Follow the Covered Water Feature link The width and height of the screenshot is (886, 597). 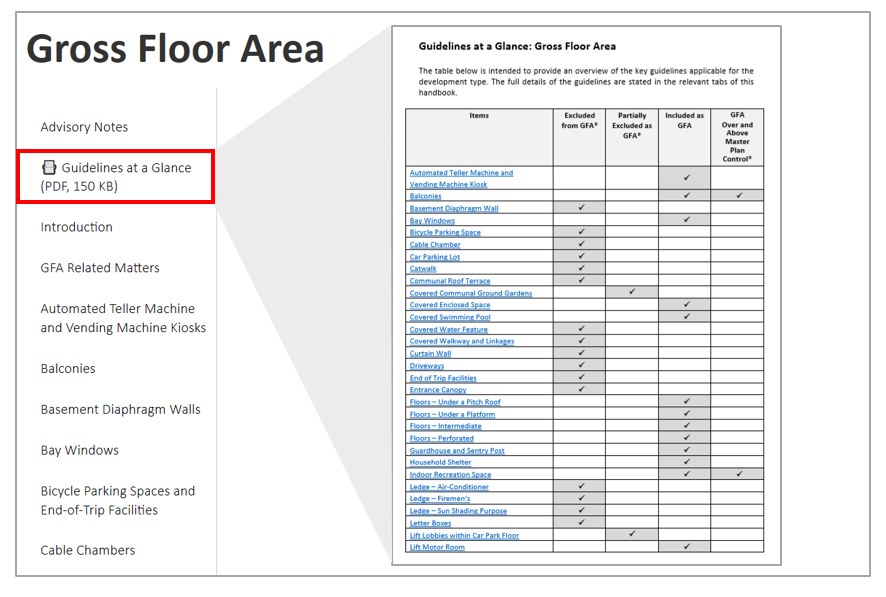[x=449, y=329]
